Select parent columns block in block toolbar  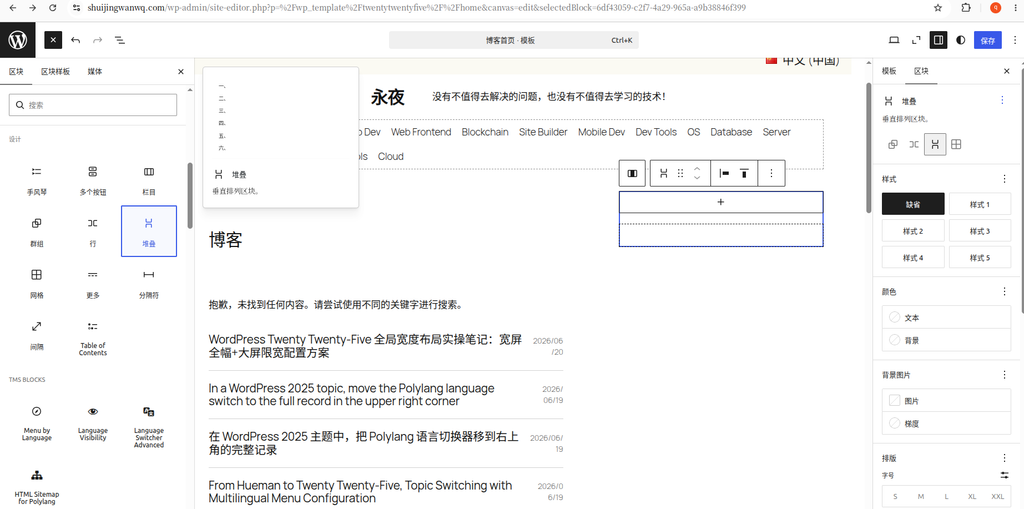[632, 173]
